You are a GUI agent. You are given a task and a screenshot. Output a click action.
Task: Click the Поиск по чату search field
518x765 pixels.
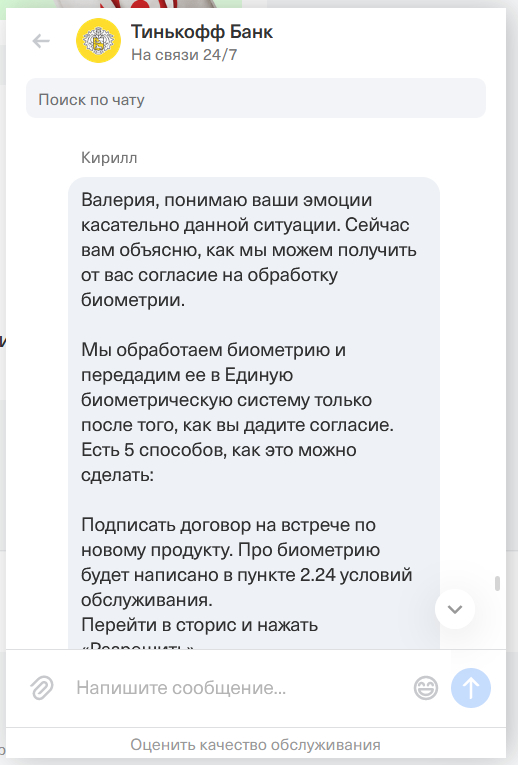[256, 98]
